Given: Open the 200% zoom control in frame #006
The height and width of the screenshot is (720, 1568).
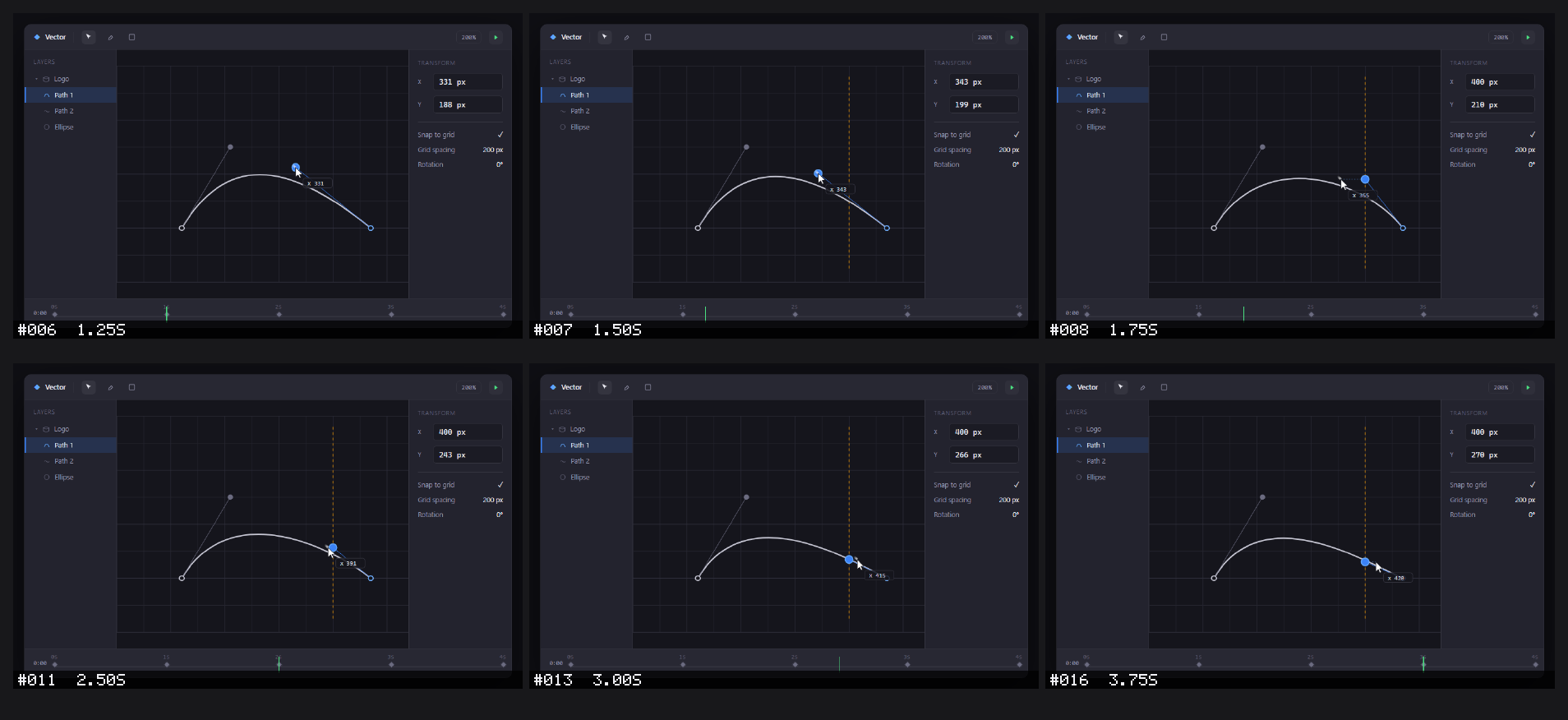Looking at the screenshot, I should pos(468,37).
